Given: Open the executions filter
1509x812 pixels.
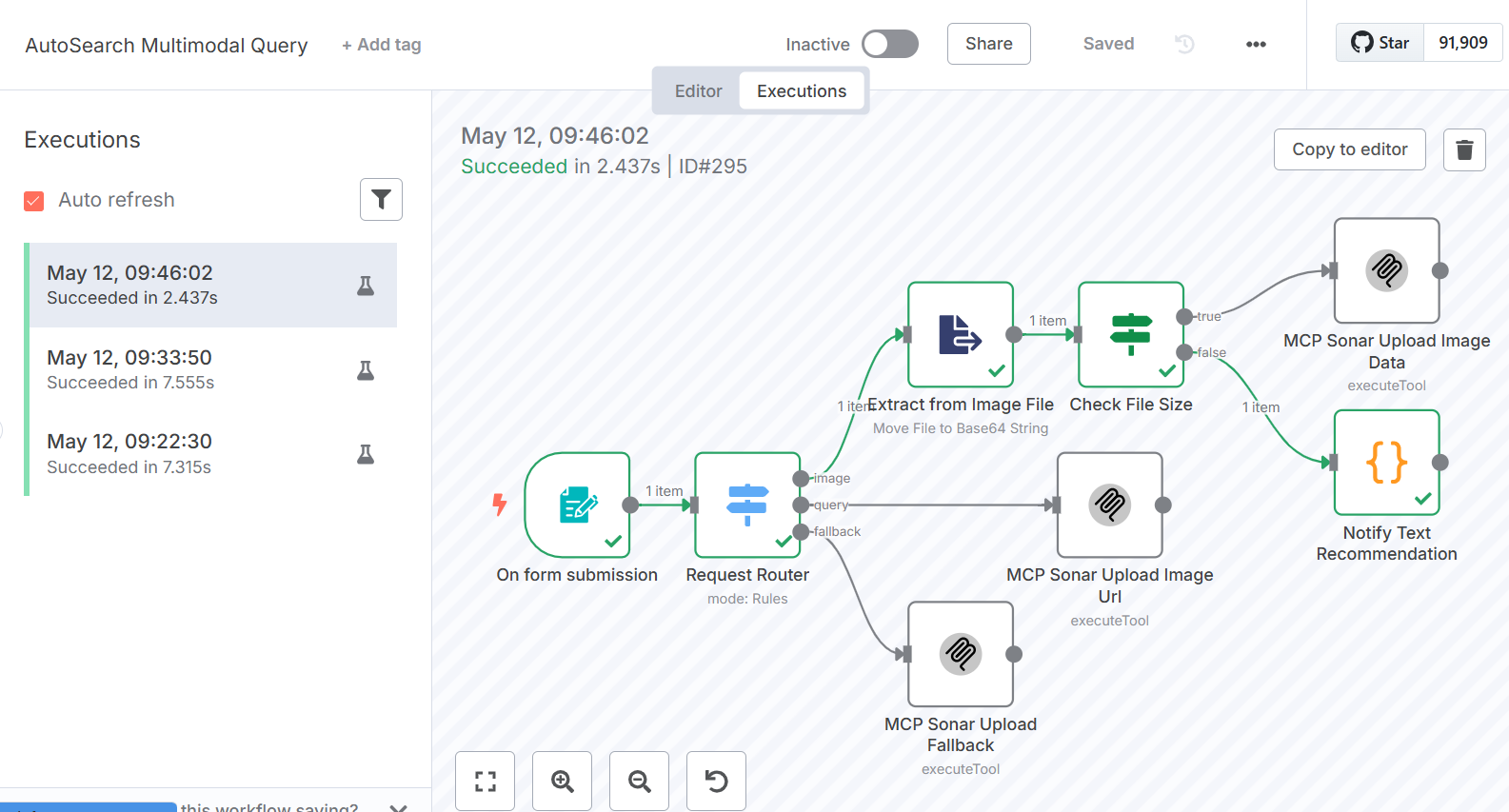Looking at the screenshot, I should pos(381,199).
